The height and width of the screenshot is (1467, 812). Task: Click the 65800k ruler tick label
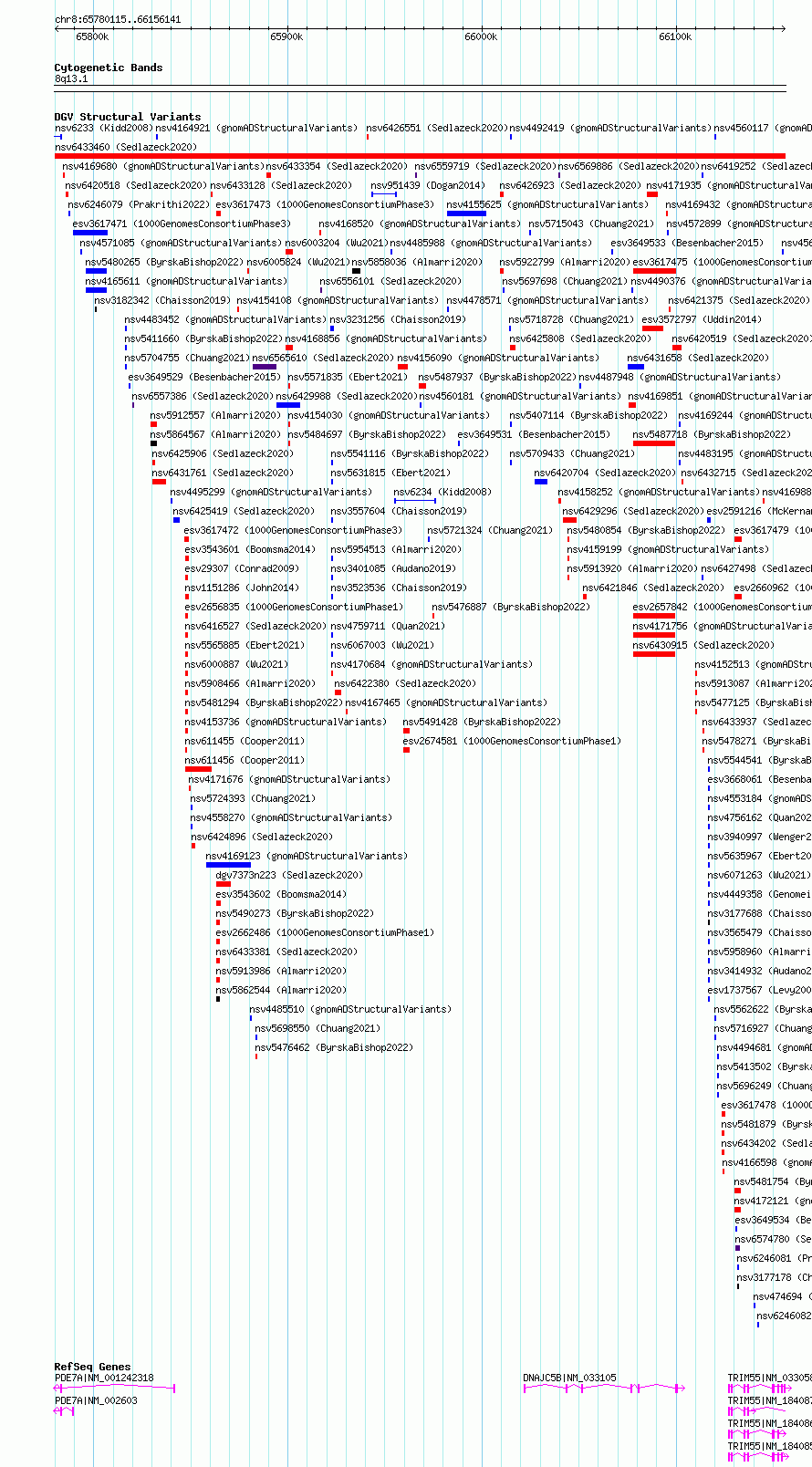[92, 36]
